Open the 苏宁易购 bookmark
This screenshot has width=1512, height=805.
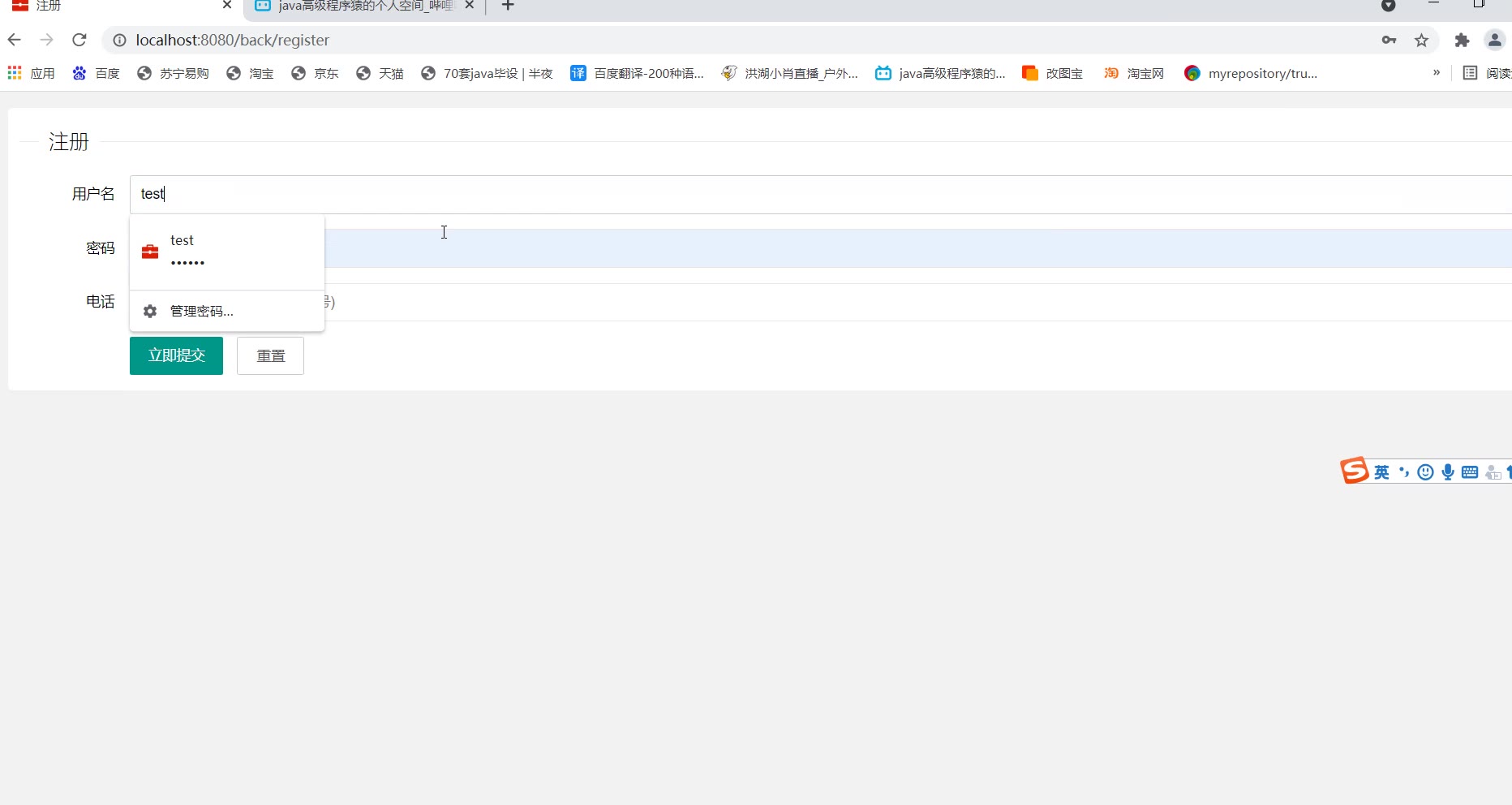click(173, 73)
